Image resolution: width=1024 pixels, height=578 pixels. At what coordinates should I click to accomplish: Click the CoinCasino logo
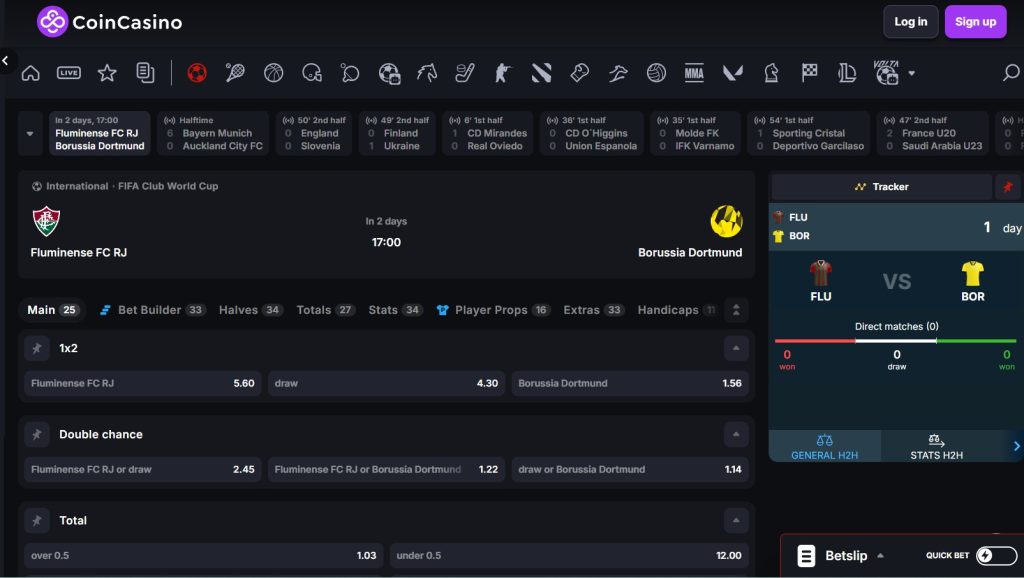[x=109, y=22]
